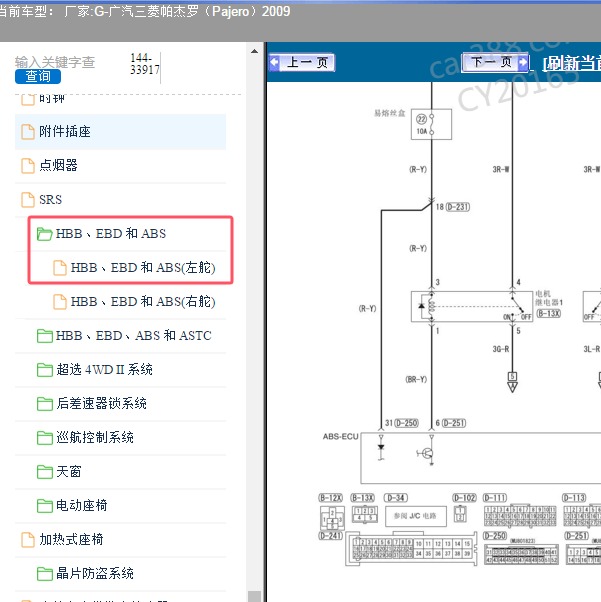Click the 10A fuse symbol number 22
601x602 pixels.
click(431, 124)
